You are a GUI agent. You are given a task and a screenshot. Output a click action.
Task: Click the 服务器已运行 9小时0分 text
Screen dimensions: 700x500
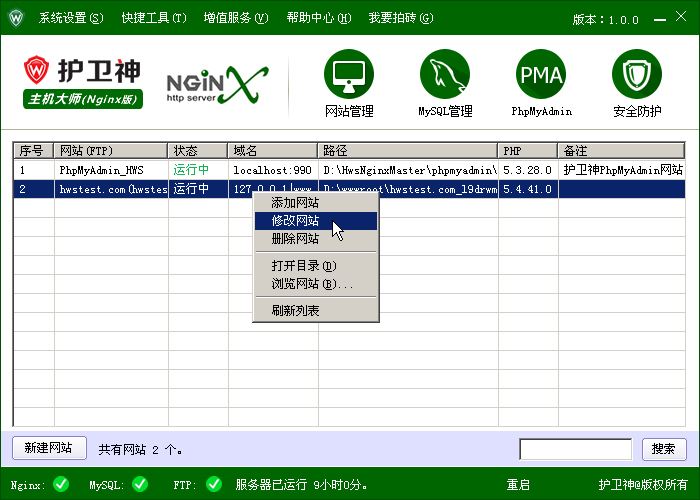tap(301, 484)
